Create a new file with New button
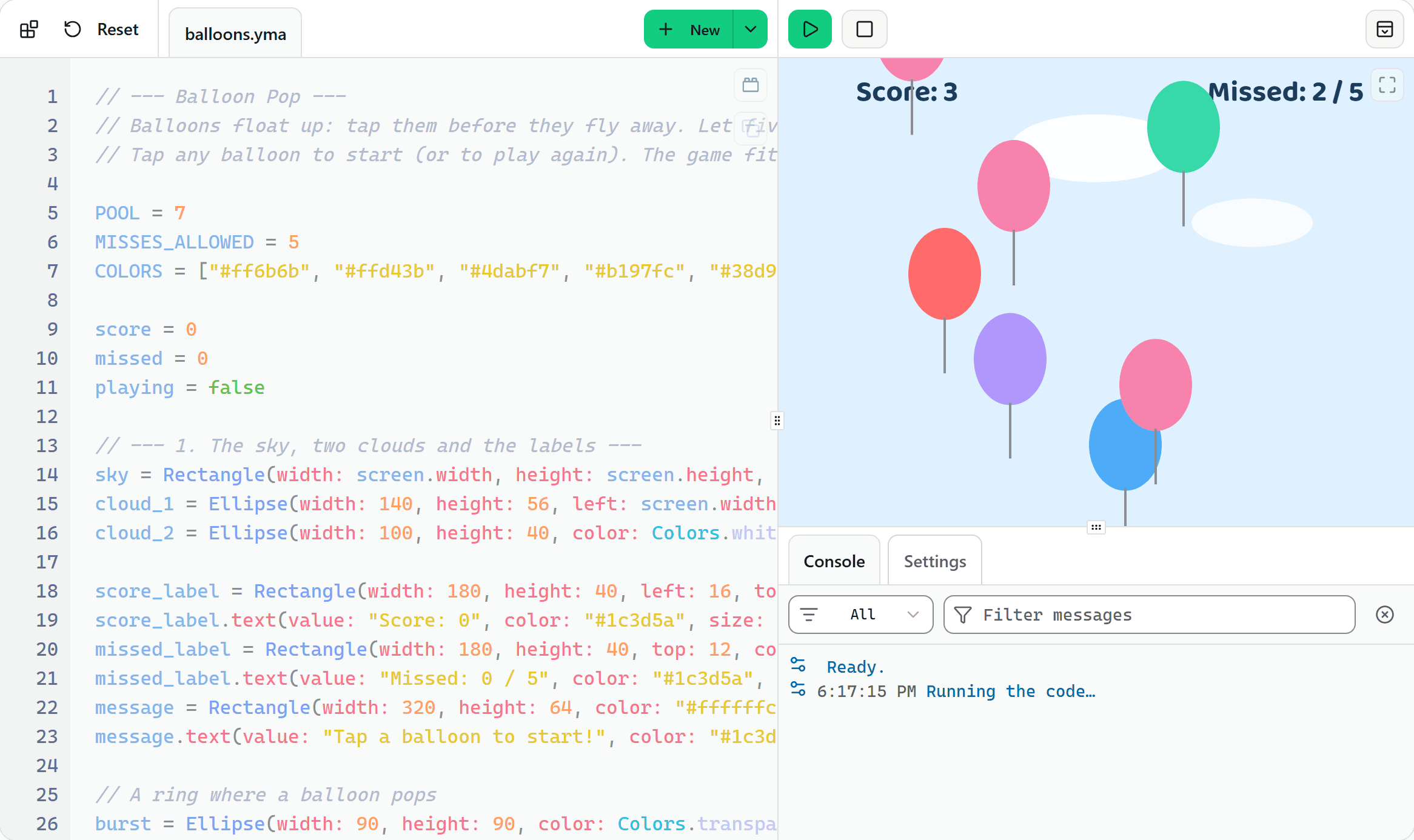1414x840 pixels. click(689, 29)
